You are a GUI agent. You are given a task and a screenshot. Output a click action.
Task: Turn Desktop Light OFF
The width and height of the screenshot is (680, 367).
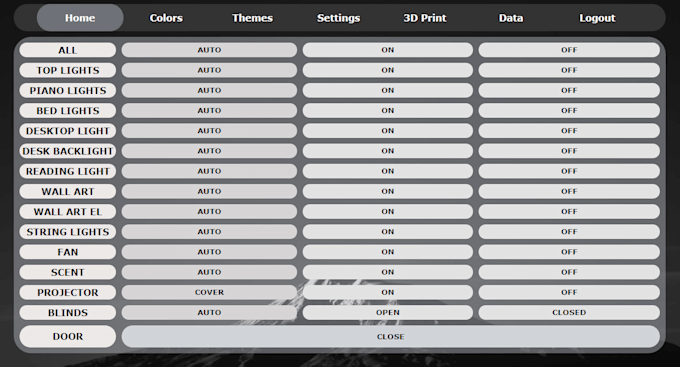[x=569, y=131]
